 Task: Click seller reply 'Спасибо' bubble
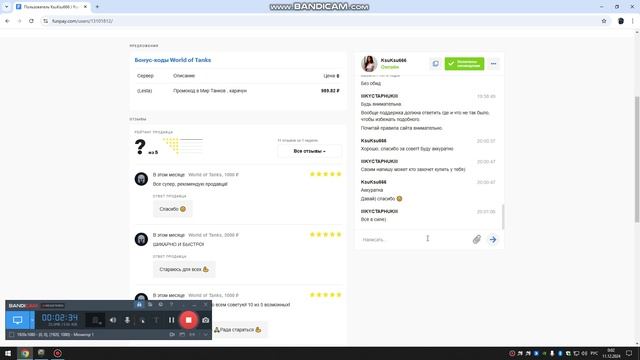(172, 209)
